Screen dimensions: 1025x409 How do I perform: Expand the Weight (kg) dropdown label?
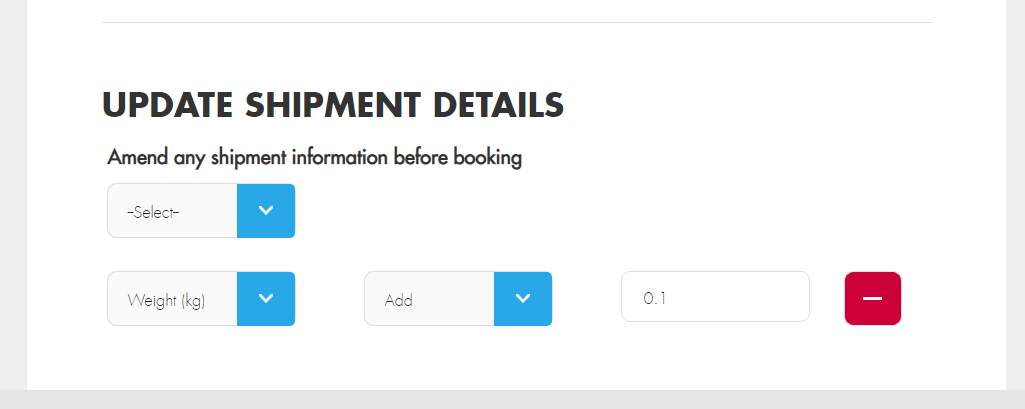click(172, 299)
